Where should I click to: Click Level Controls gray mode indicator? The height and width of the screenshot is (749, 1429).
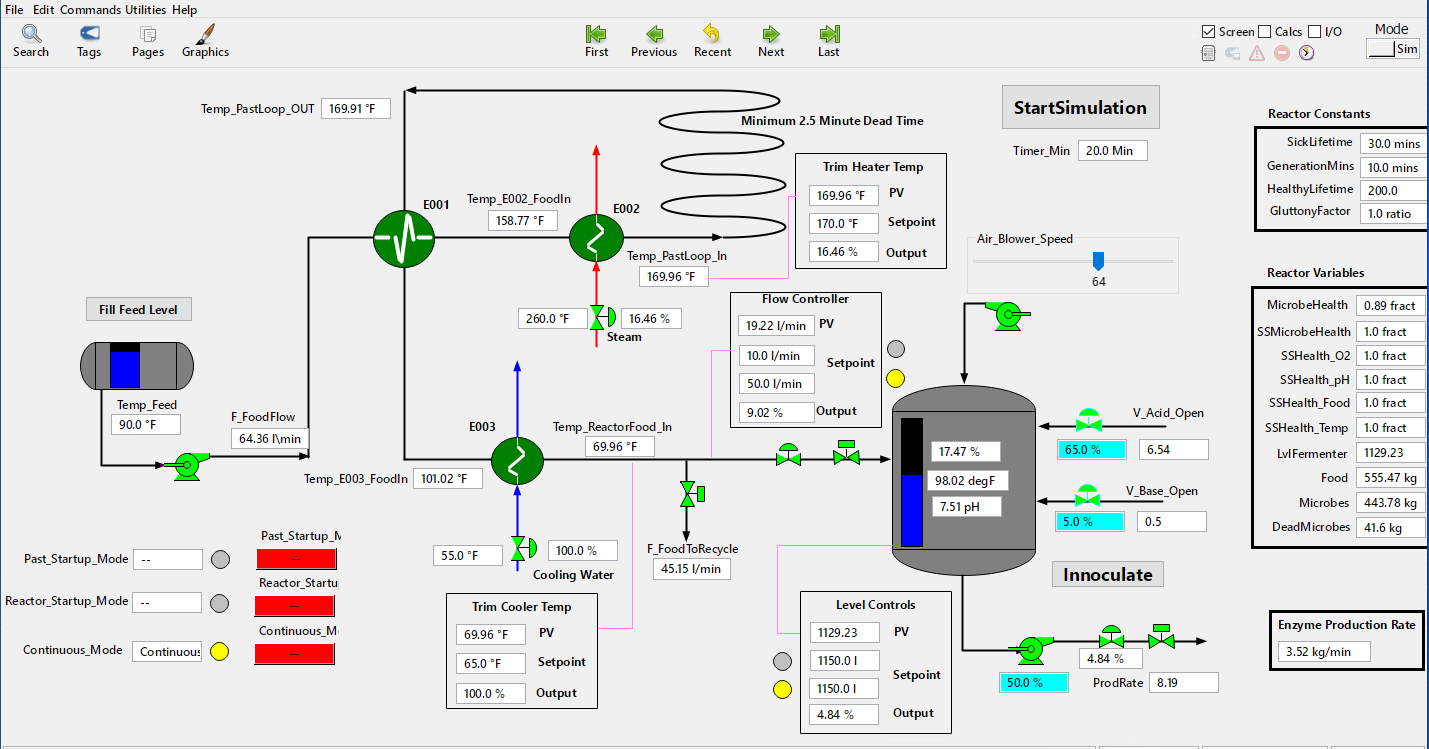pyautogui.click(x=783, y=661)
